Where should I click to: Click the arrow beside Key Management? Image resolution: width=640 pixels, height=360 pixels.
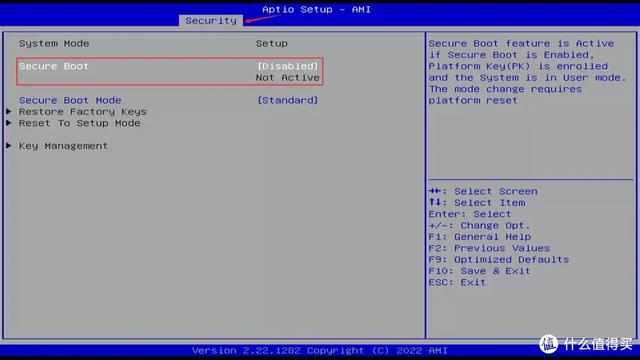[9, 146]
